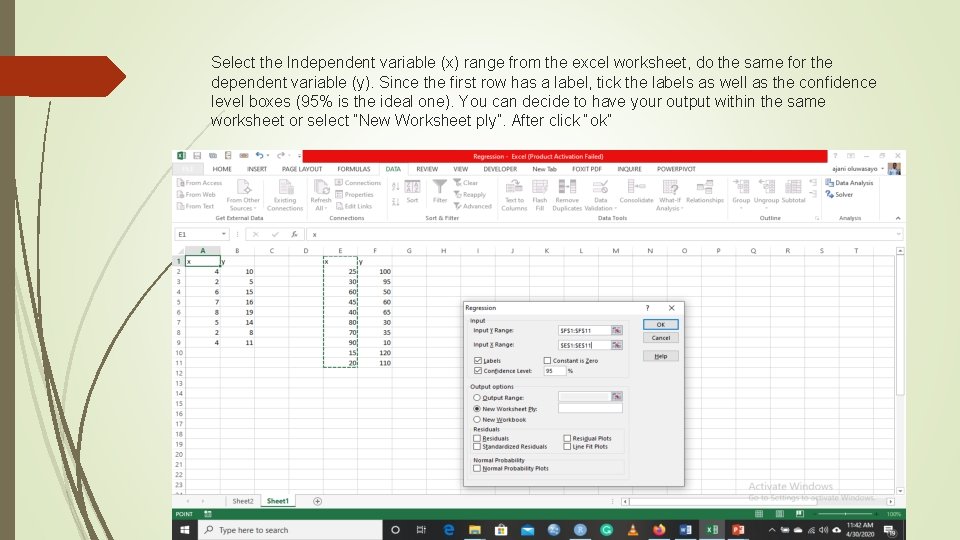Select Output Range radio option
The image size is (960, 540).
click(x=476, y=397)
